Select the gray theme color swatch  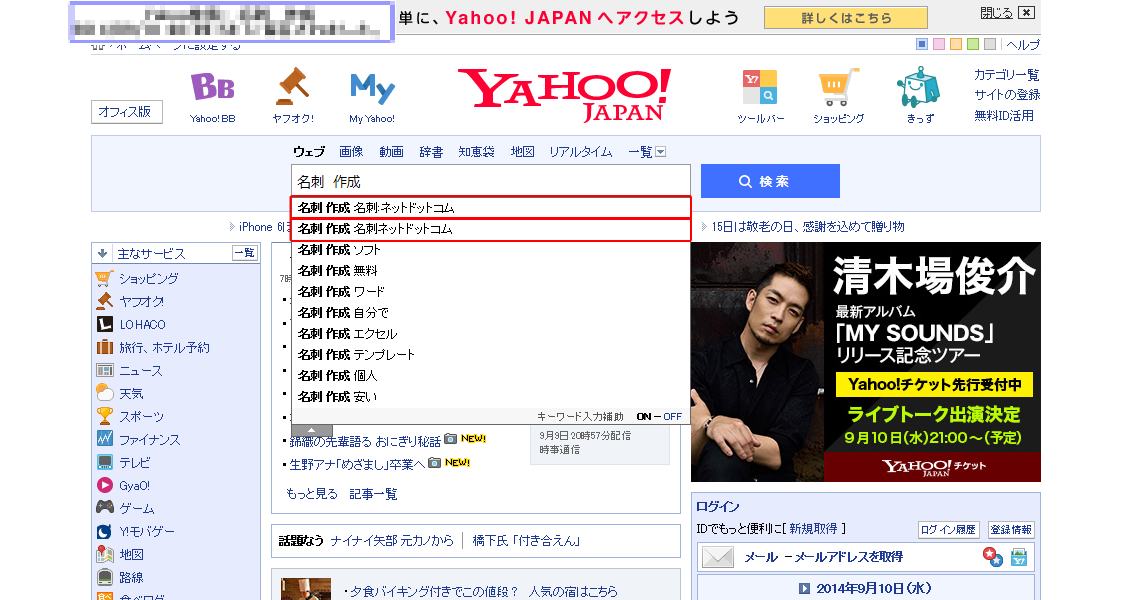pos(989,45)
